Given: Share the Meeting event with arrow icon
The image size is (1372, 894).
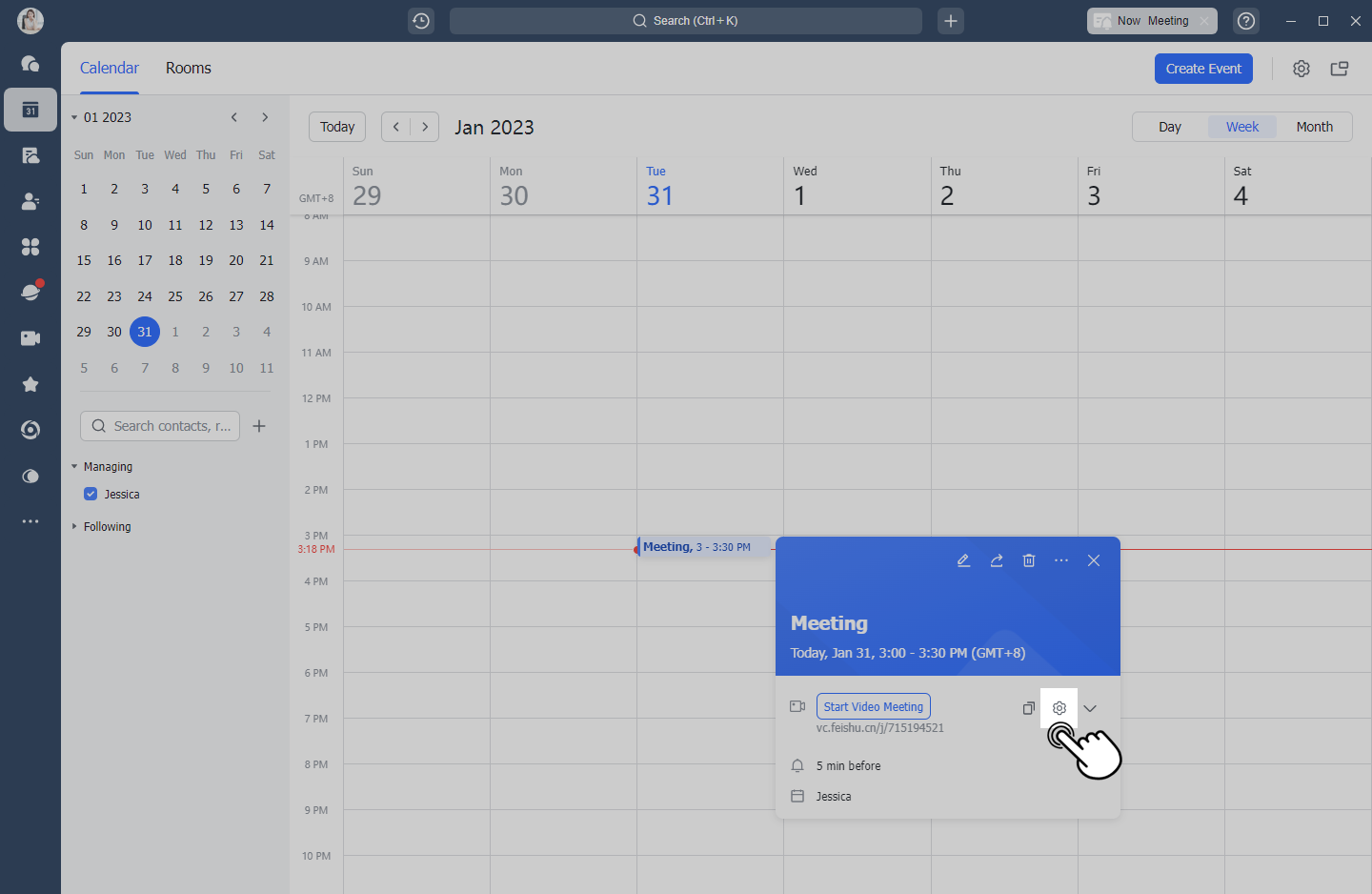Looking at the screenshot, I should pyautogui.click(x=997, y=560).
